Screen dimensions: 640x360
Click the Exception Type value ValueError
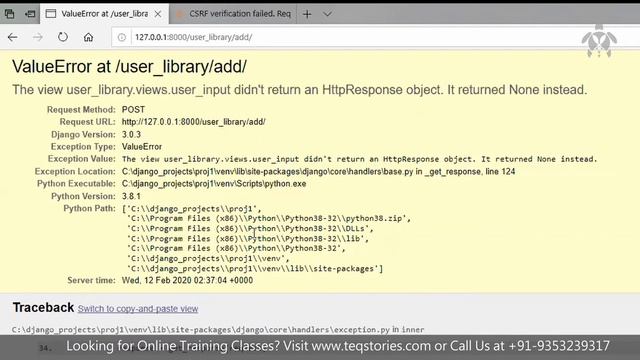142,147
